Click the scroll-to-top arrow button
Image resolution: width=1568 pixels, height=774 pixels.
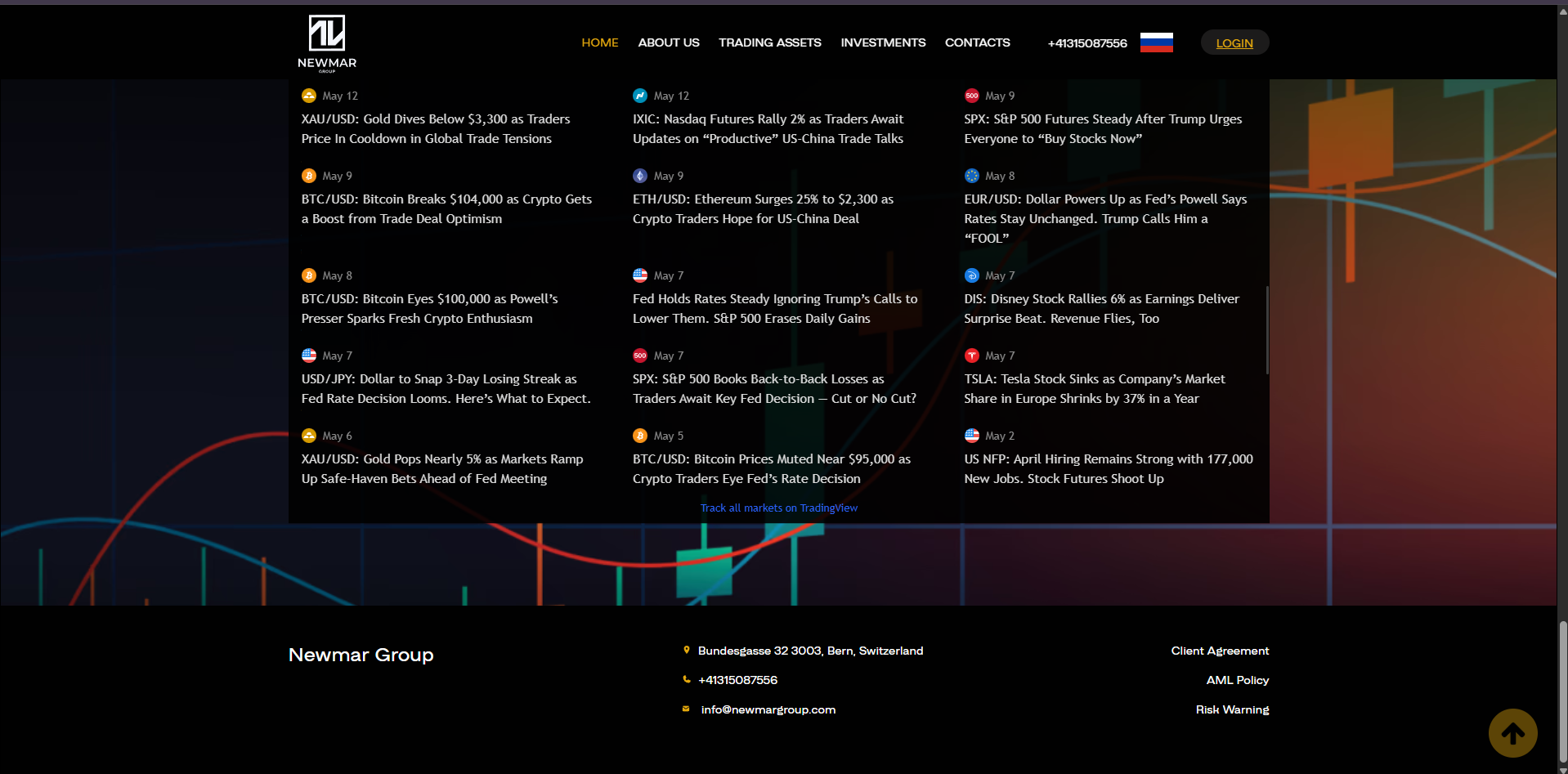coord(1512,733)
